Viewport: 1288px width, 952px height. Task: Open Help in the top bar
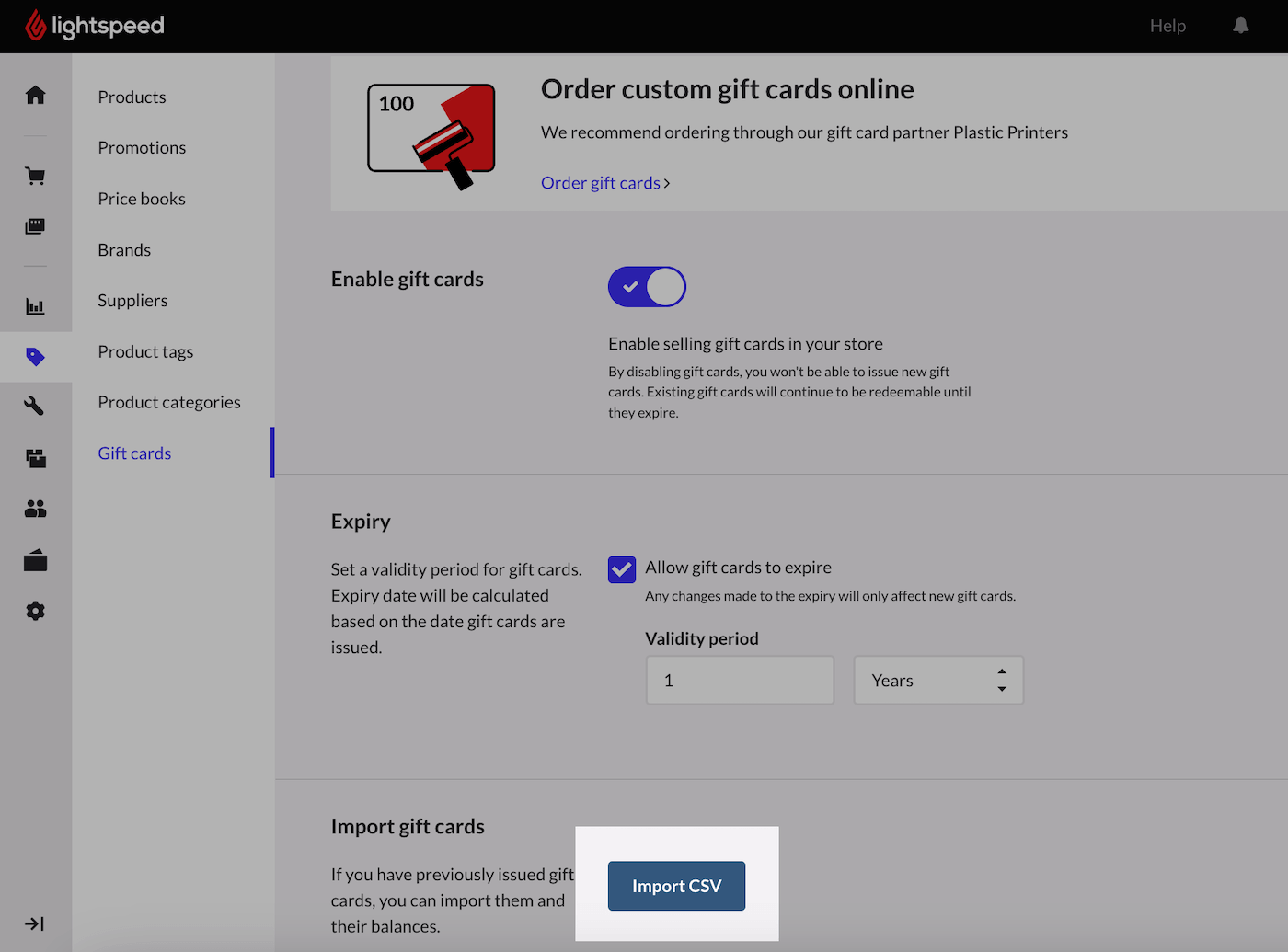1167,26
